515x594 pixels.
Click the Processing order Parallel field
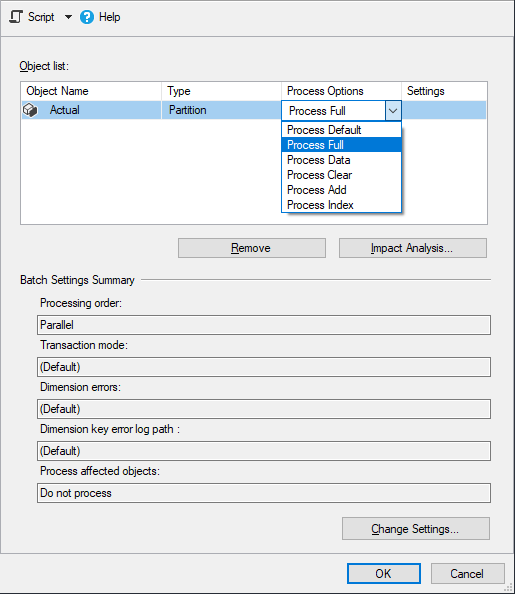tap(264, 325)
